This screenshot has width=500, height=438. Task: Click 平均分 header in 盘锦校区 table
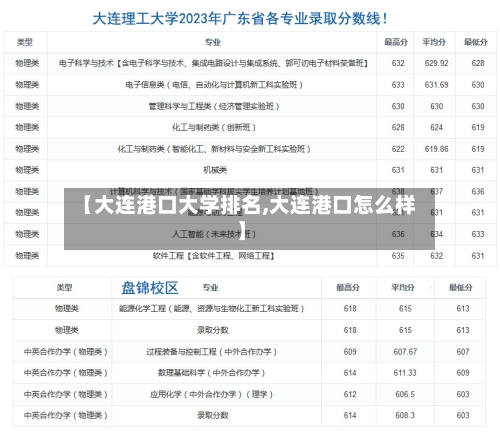pos(403,287)
